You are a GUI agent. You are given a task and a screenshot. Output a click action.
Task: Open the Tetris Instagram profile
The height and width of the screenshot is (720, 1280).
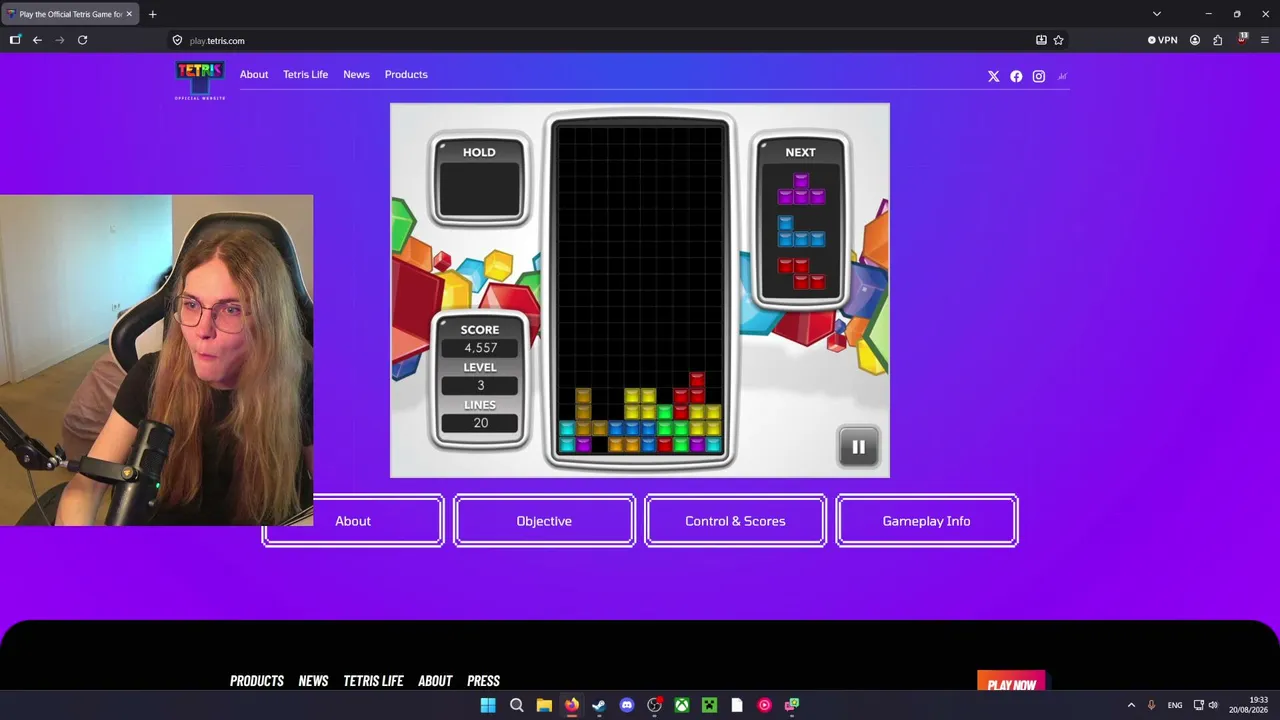tap(1039, 76)
